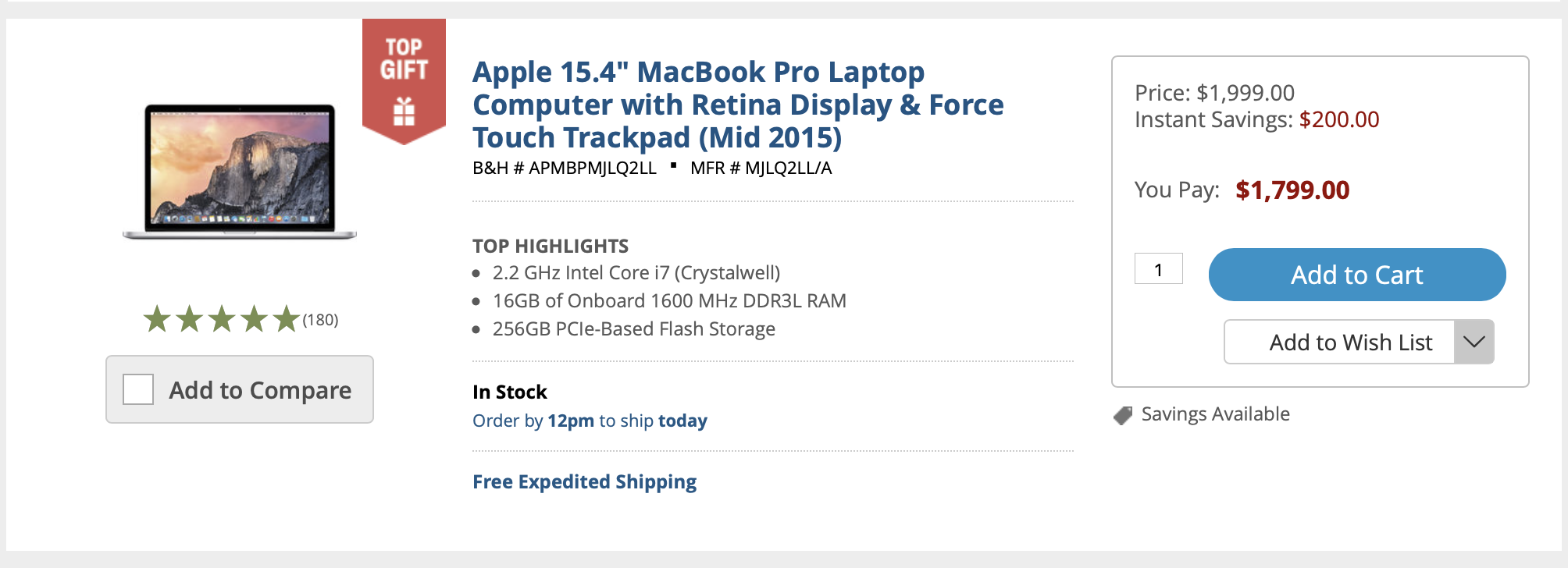Click the $1,799.00 You Pay price
Viewport: 1568px width, 568px height.
pos(1292,190)
